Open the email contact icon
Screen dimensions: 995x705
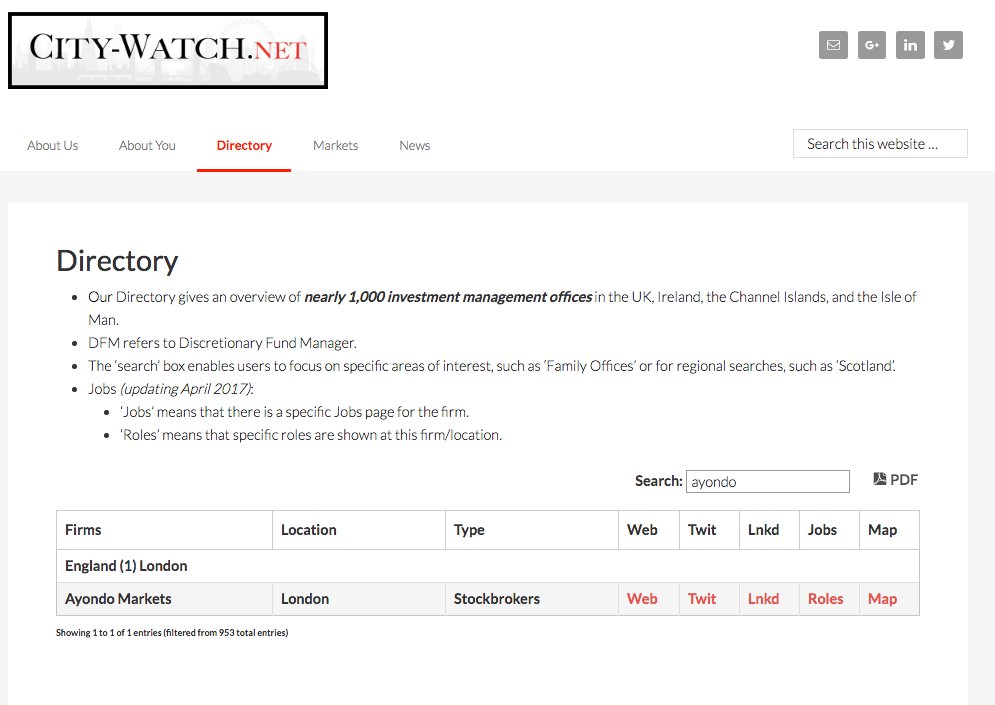point(833,45)
